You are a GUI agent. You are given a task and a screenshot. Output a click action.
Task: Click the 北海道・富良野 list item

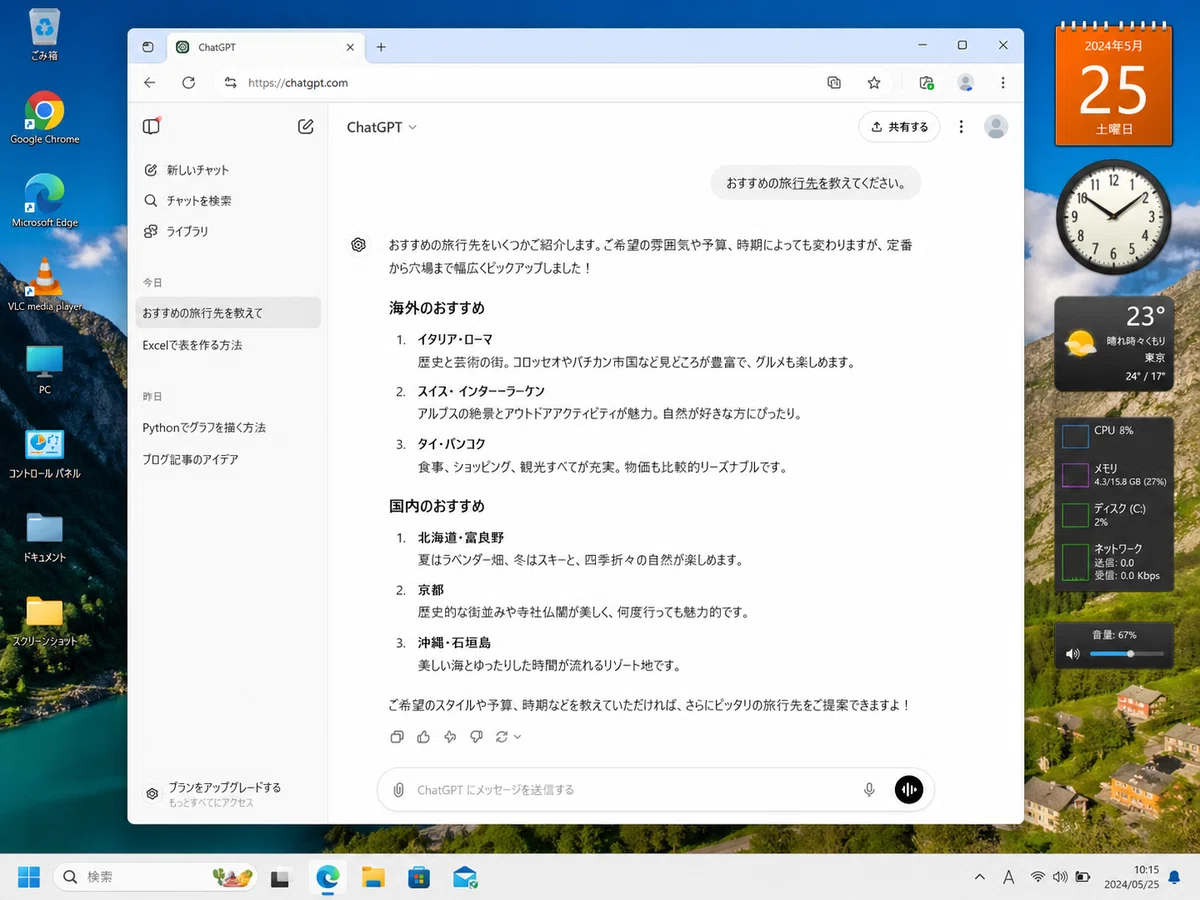click(461, 538)
